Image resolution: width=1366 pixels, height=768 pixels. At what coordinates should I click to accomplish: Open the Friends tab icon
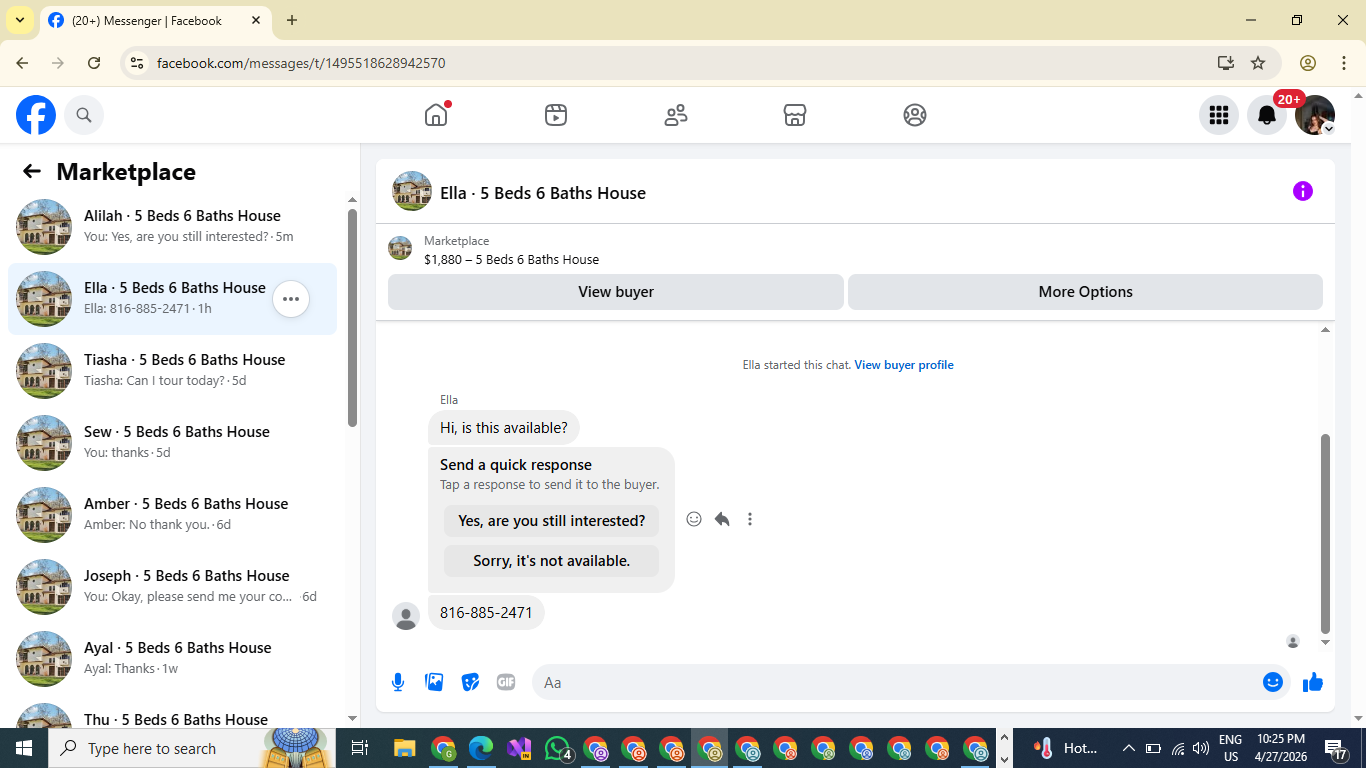coord(676,115)
